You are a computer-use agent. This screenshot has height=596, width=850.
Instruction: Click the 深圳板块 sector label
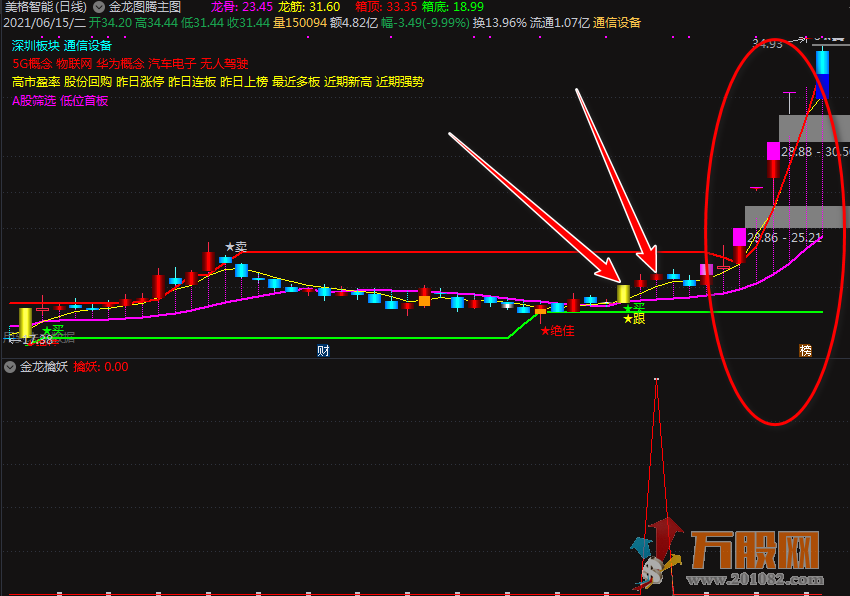[35, 45]
